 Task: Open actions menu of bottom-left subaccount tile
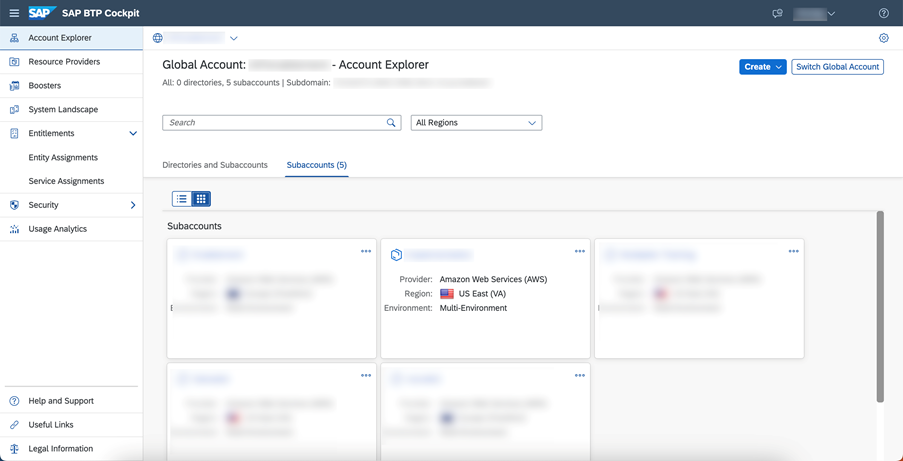pos(366,376)
